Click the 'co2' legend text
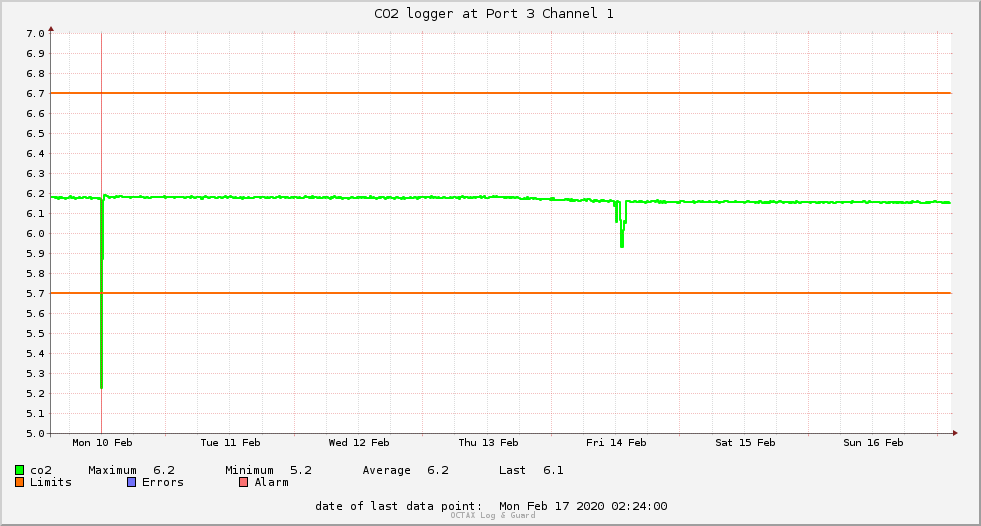981x526 pixels. [41, 470]
